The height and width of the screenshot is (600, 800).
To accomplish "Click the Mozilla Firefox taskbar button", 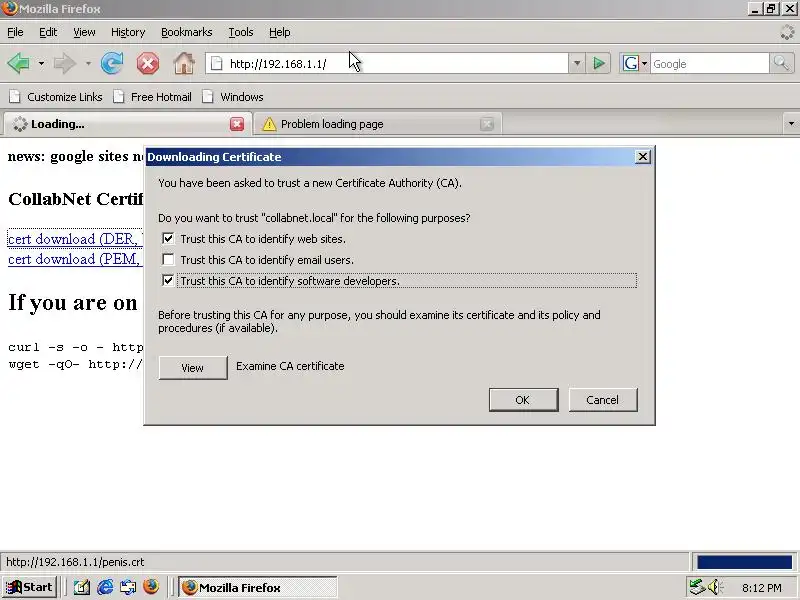I will point(258,587).
